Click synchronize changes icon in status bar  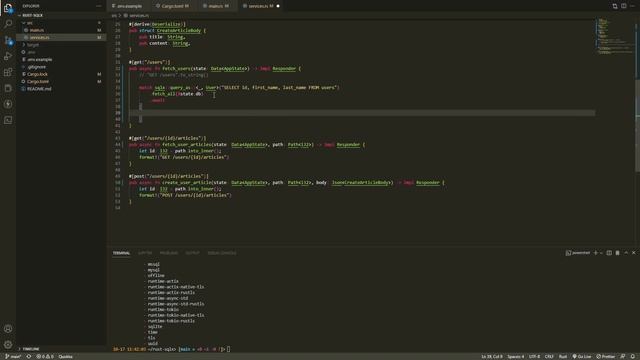tap(29, 357)
